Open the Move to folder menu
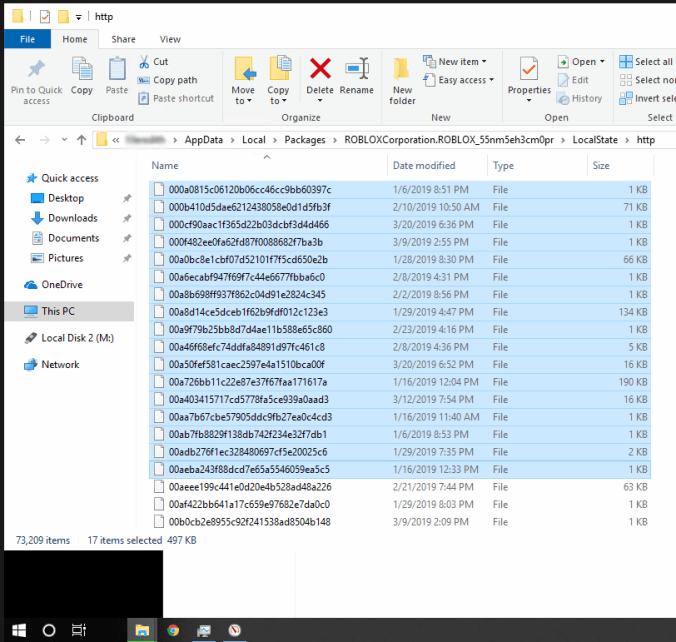 [243, 81]
